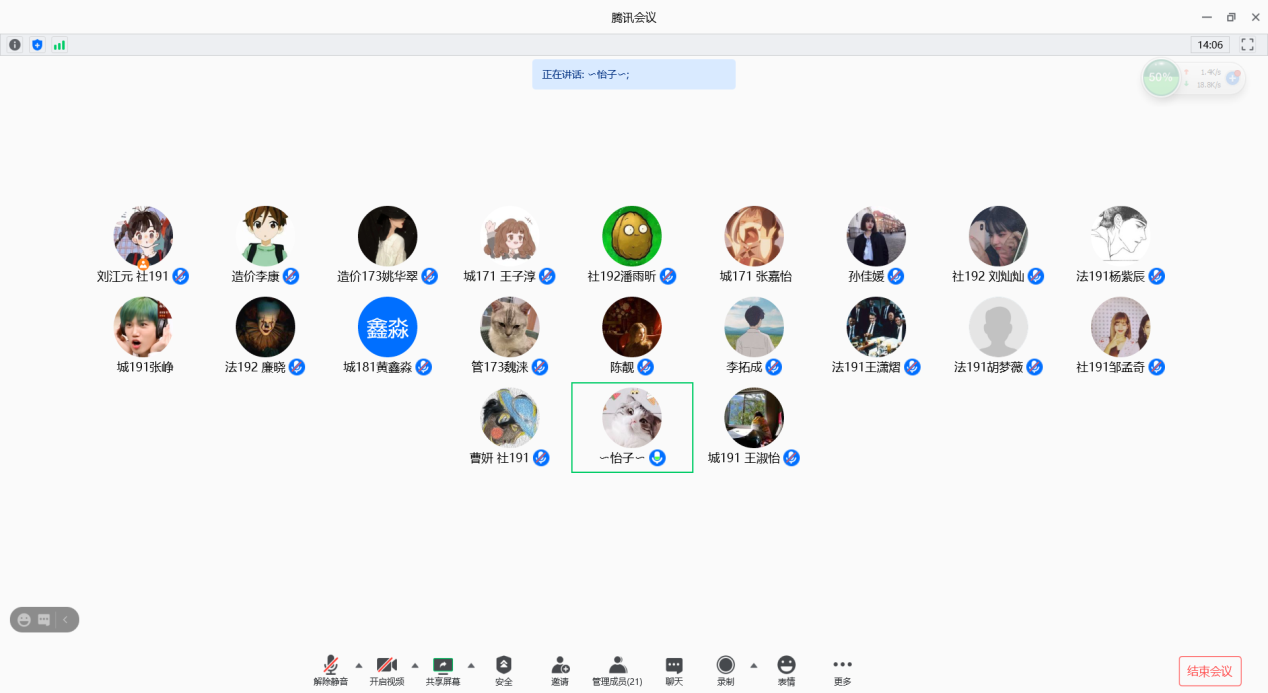The image size is (1268, 693).
Task: Click the red 结束会议 button
Action: click(x=1210, y=671)
